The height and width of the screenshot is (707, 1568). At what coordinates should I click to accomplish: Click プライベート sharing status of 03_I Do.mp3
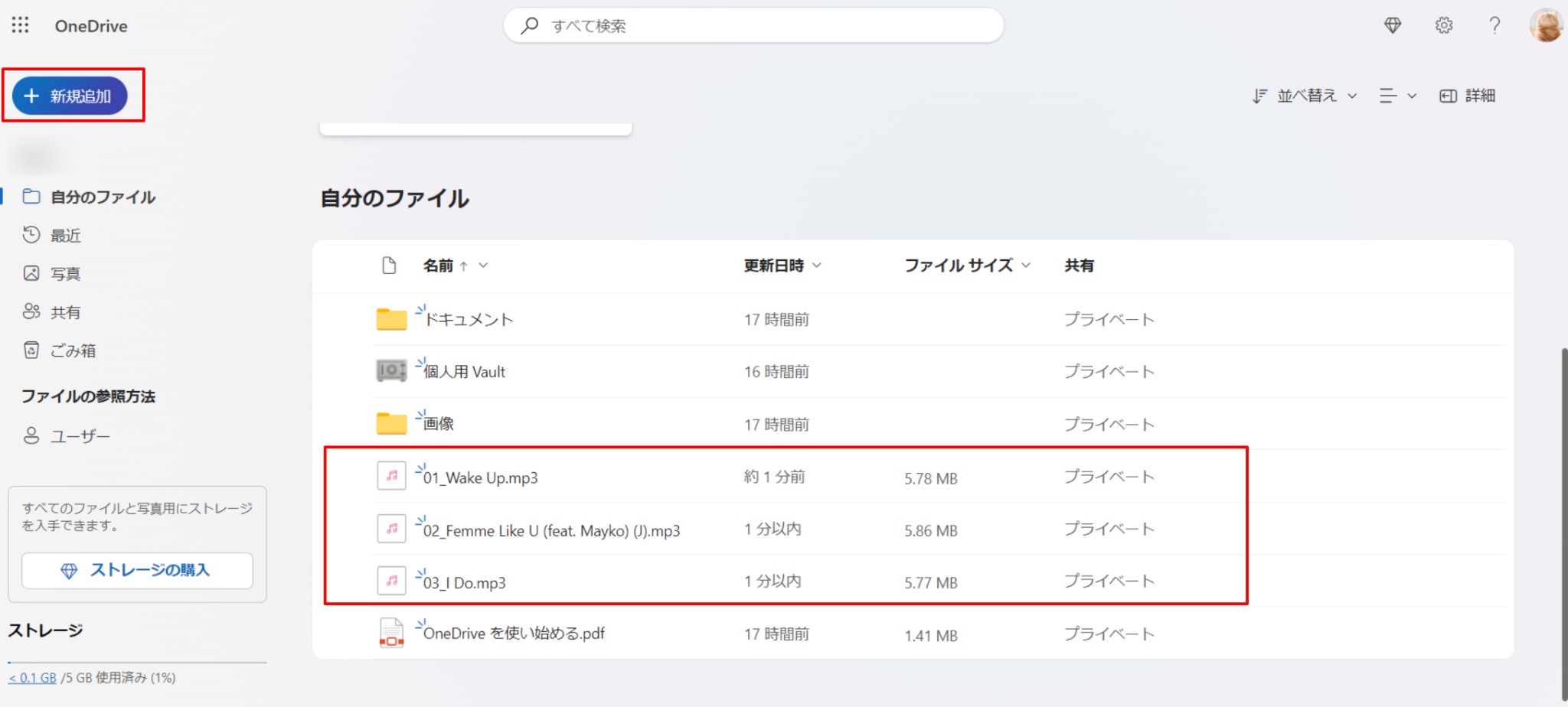pyautogui.click(x=1109, y=581)
